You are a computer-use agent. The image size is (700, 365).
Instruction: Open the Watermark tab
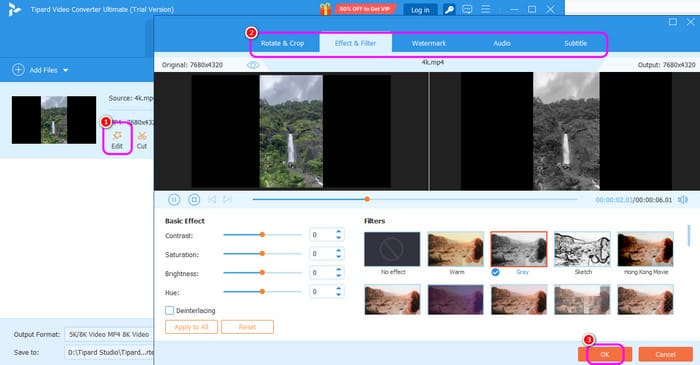tap(429, 43)
